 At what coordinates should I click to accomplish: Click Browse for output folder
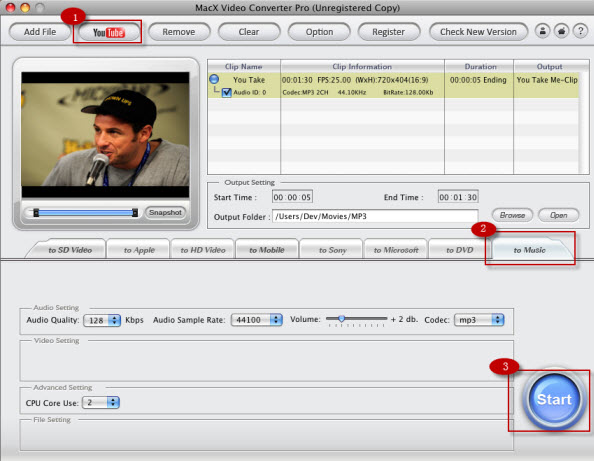pos(512,215)
